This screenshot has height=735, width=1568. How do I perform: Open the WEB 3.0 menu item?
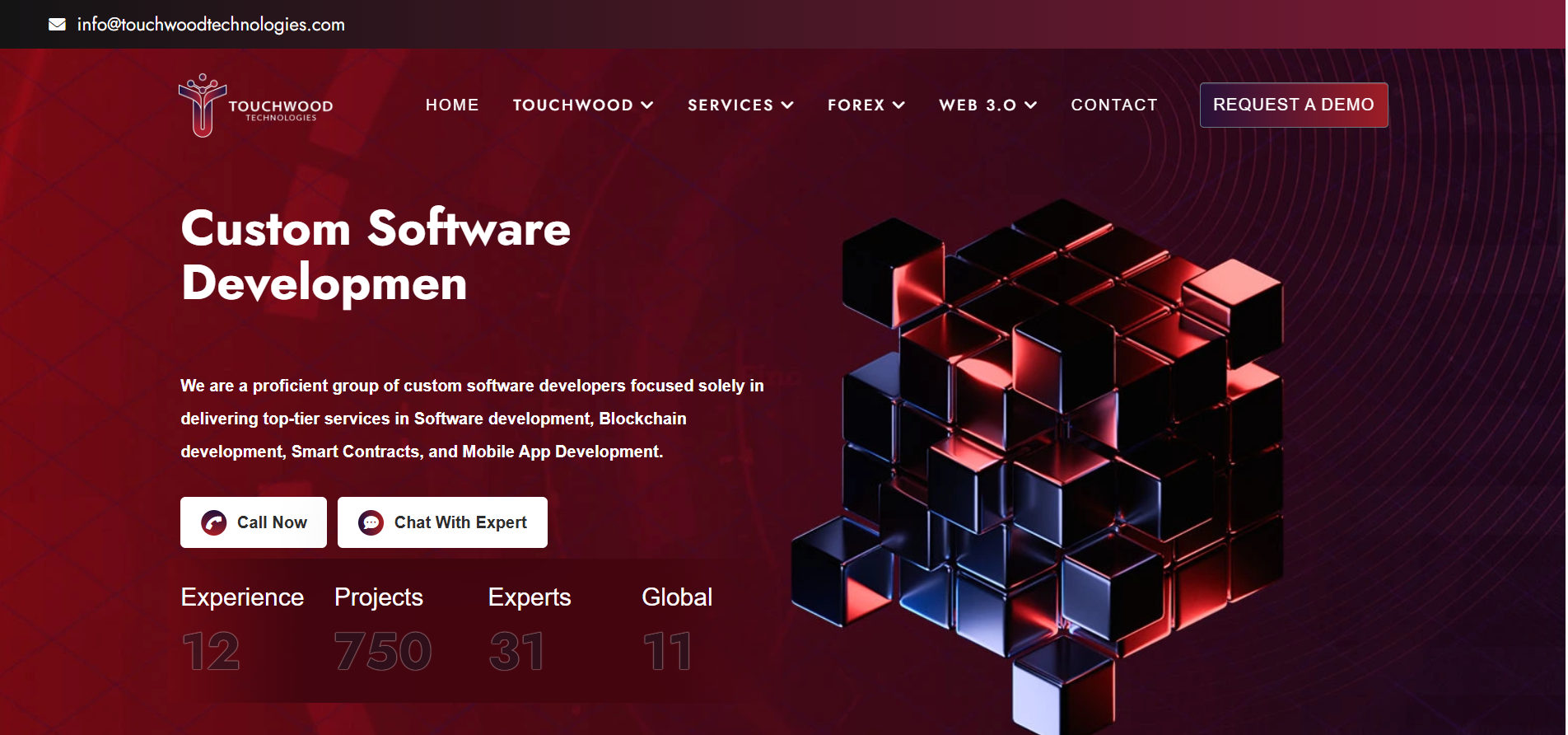point(978,105)
